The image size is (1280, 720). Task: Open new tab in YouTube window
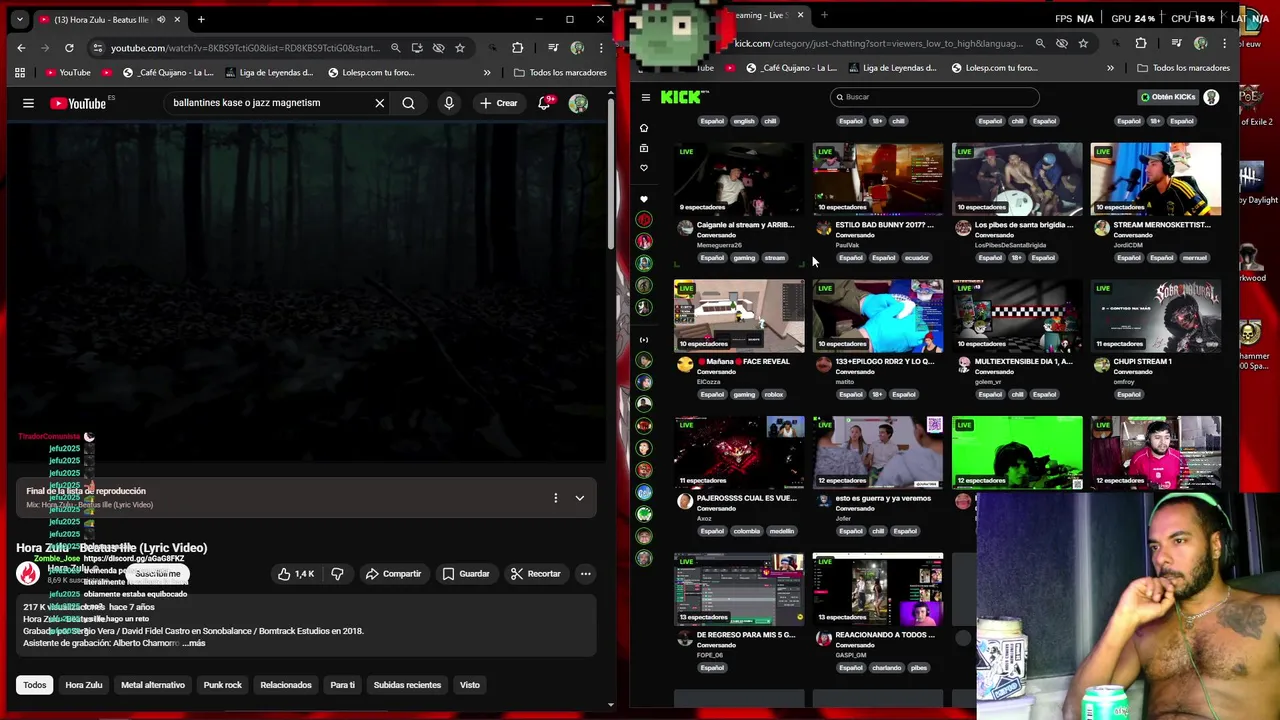pos(201,19)
